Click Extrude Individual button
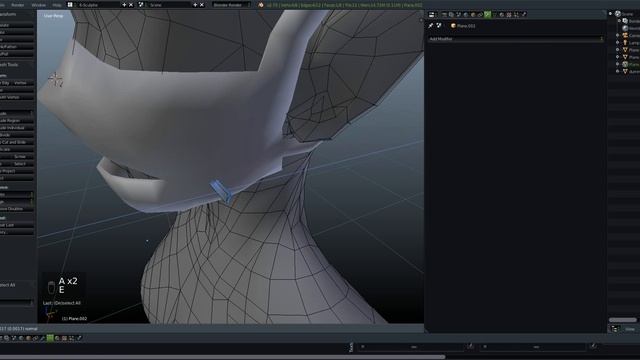The image size is (640, 360). click(16, 128)
